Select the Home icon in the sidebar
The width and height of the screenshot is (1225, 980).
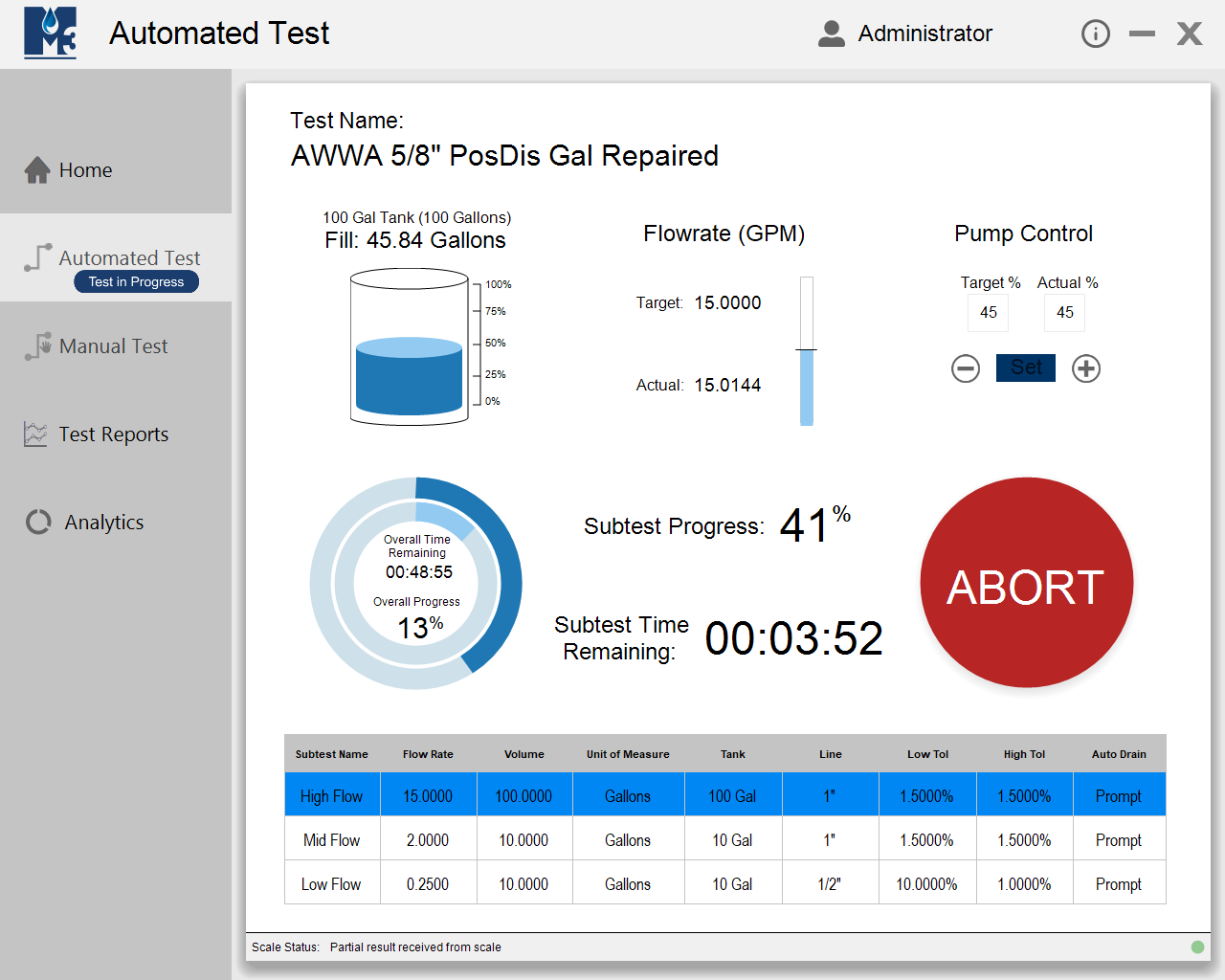(x=35, y=168)
